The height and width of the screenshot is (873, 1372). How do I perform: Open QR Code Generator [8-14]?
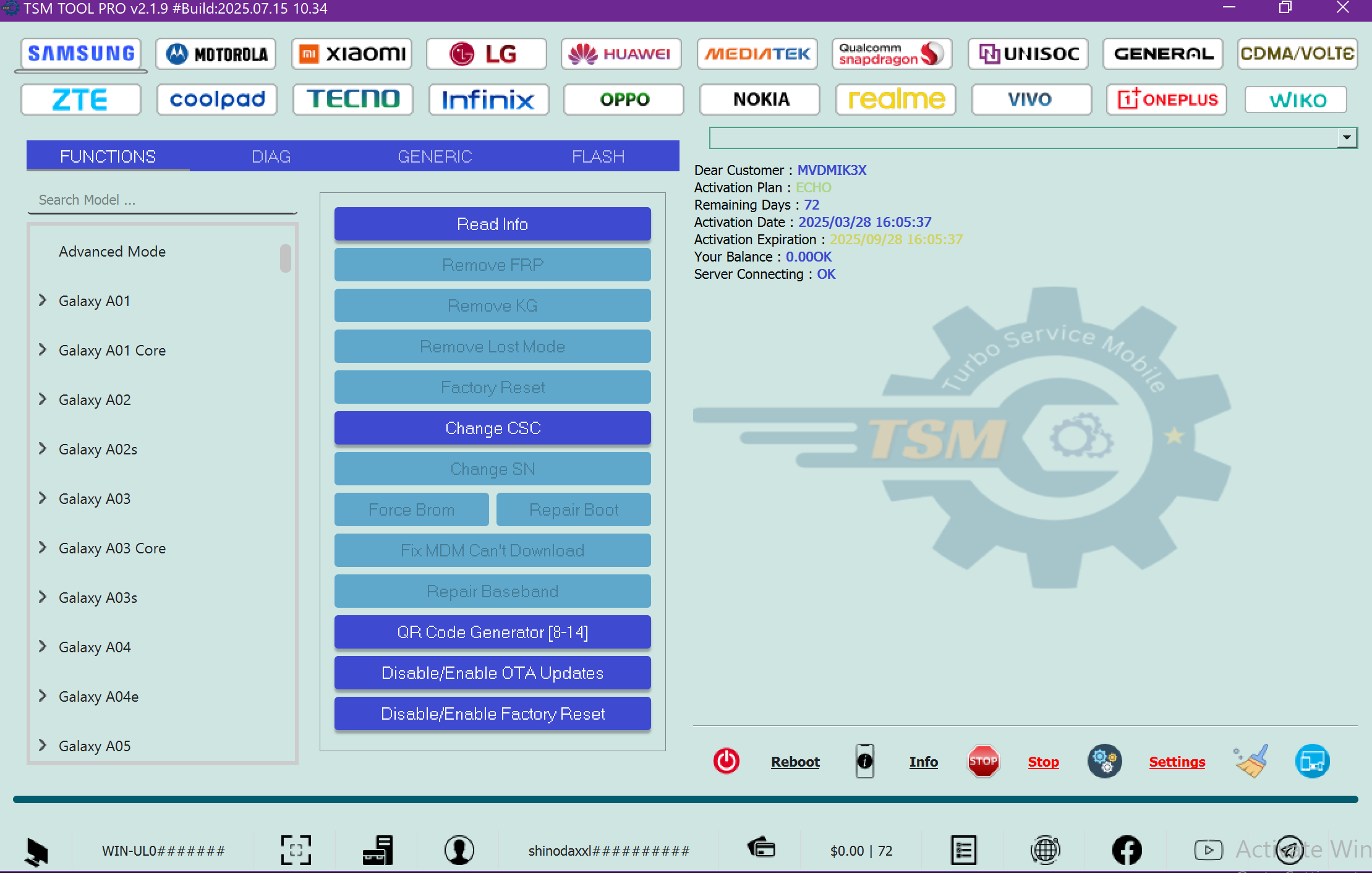pyautogui.click(x=493, y=632)
